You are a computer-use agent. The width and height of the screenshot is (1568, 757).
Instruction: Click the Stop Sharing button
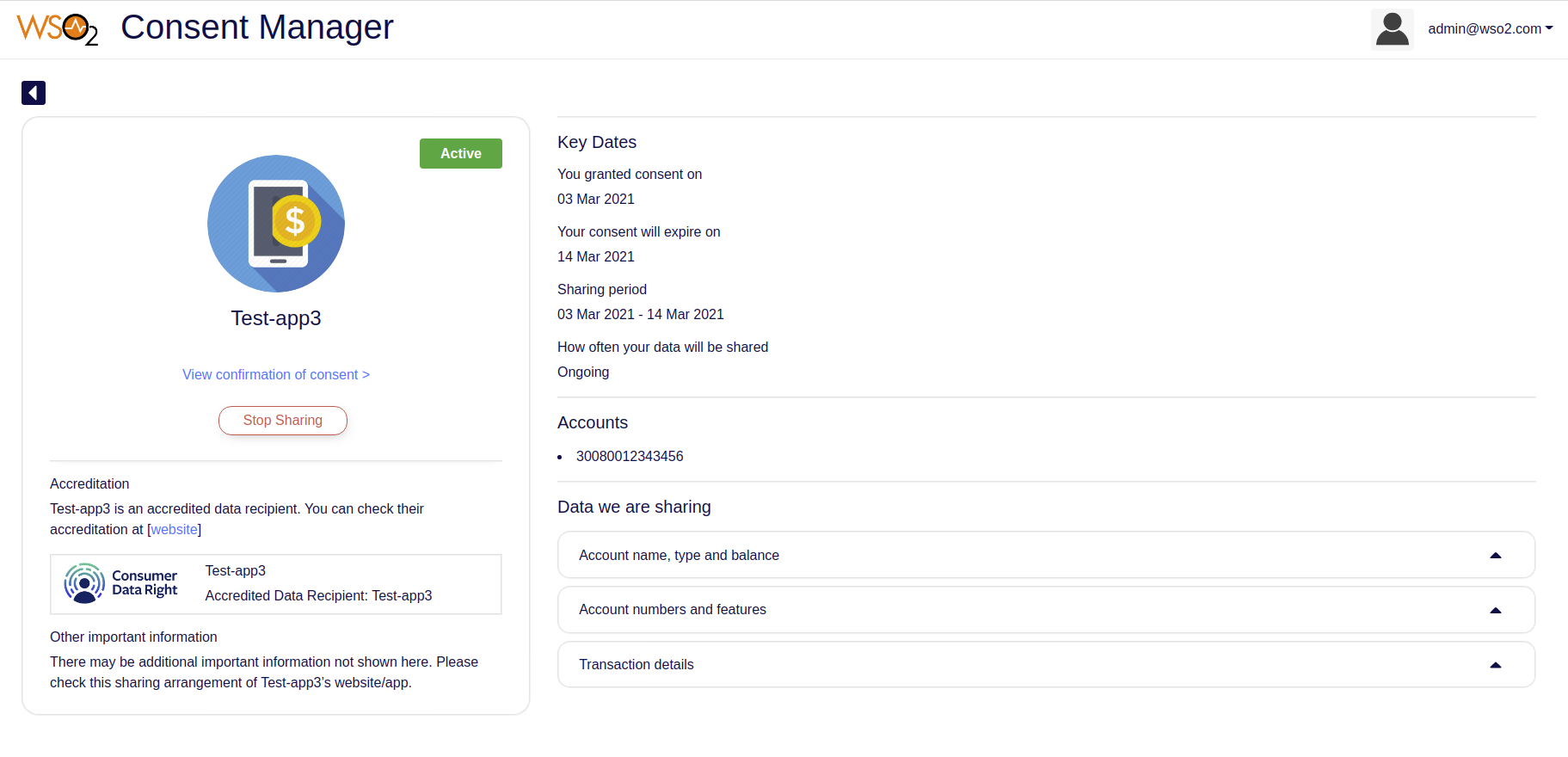[x=283, y=421]
